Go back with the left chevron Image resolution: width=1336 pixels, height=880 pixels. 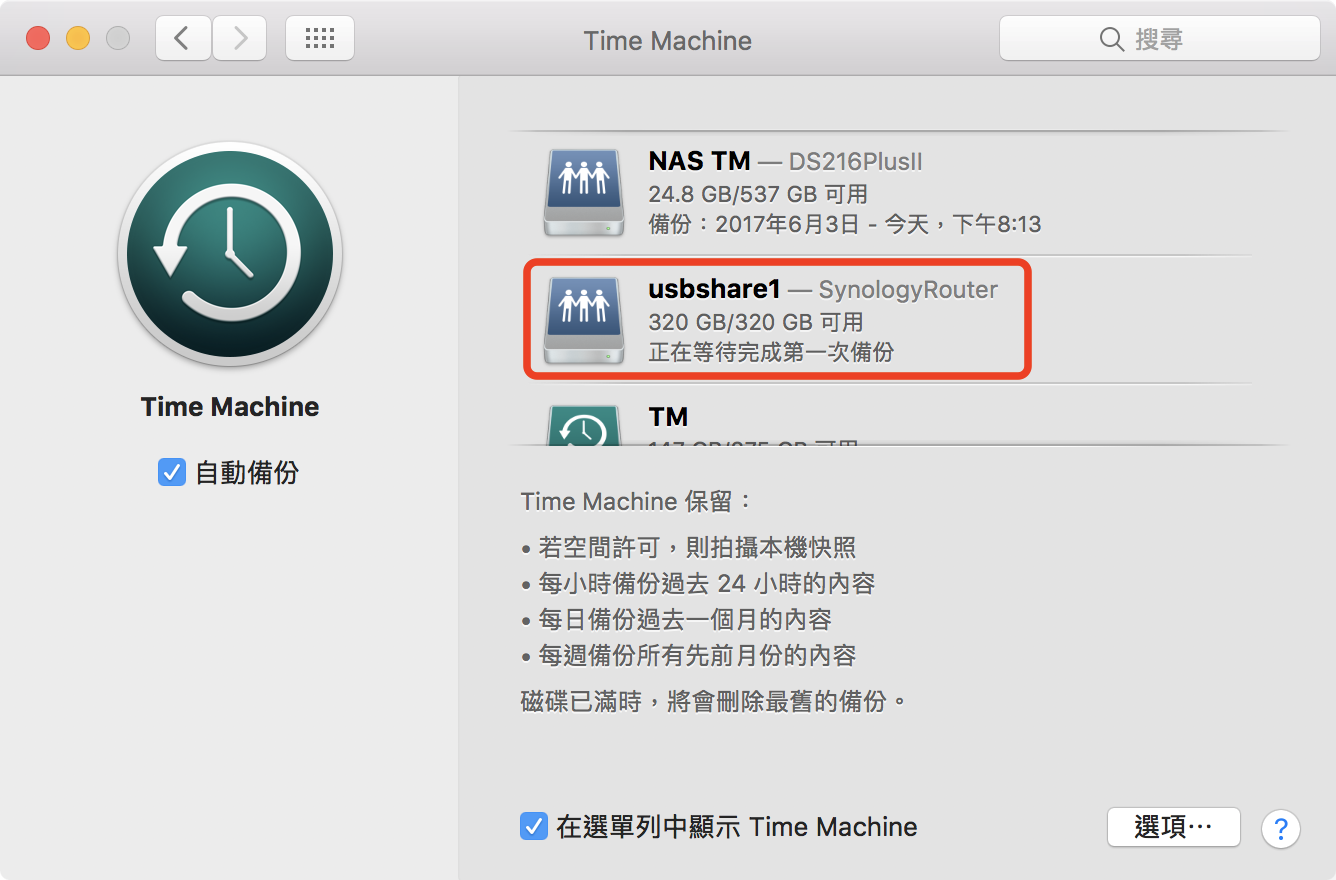(x=182, y=39)
